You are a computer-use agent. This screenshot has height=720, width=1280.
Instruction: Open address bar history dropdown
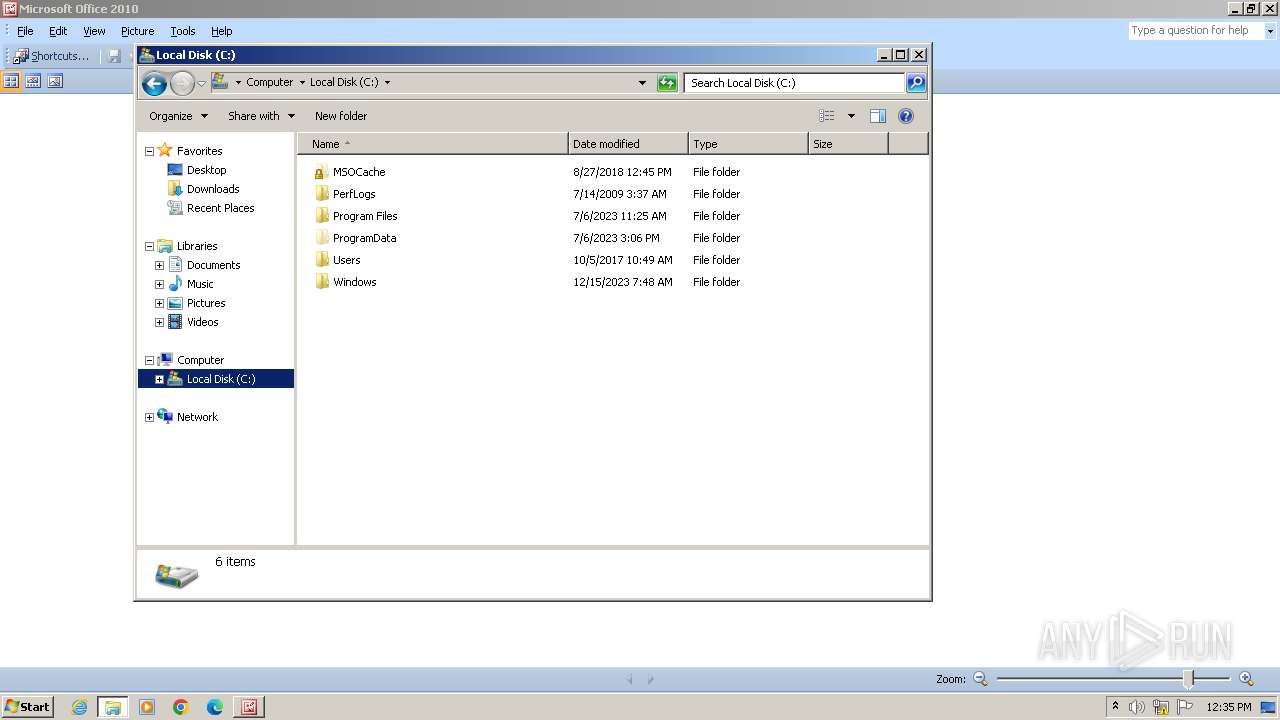point(642,83)
